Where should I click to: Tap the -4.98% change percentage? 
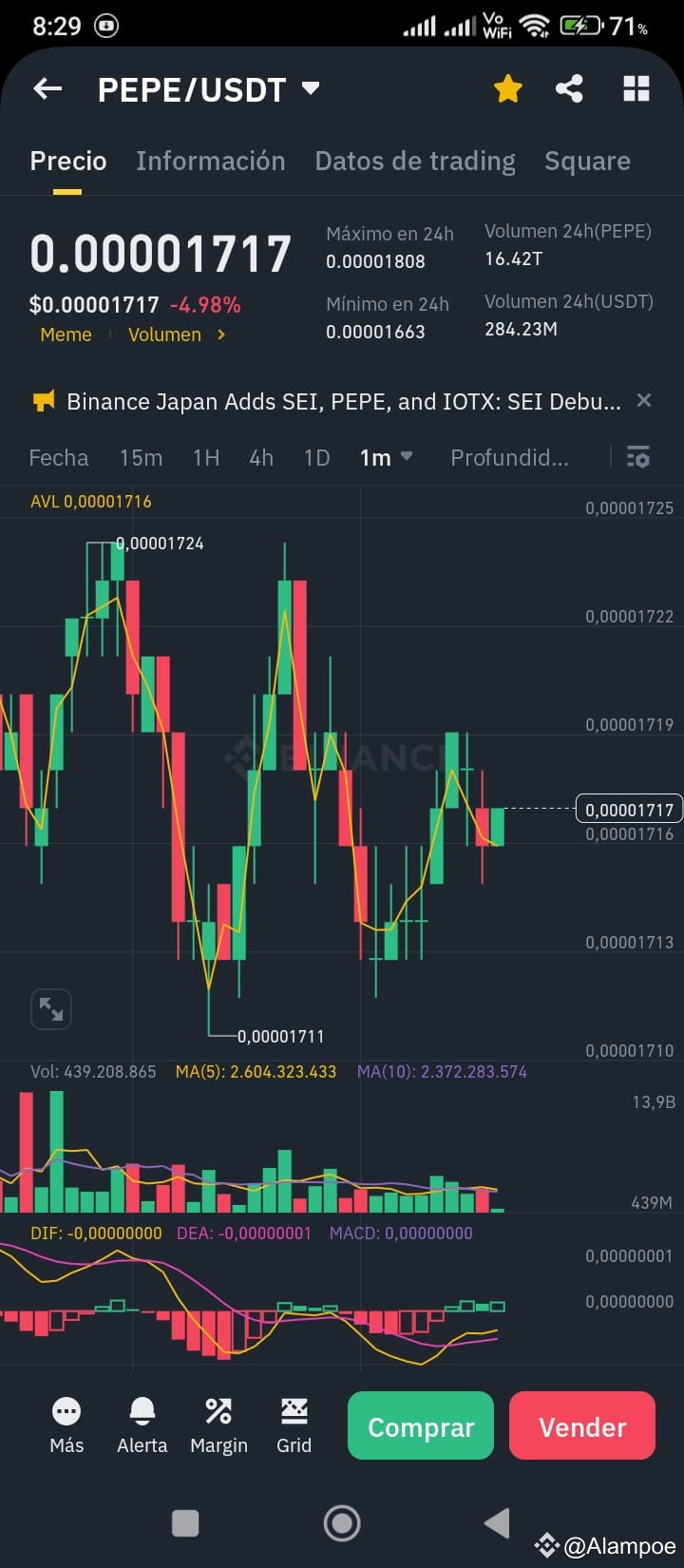[205, 305]
